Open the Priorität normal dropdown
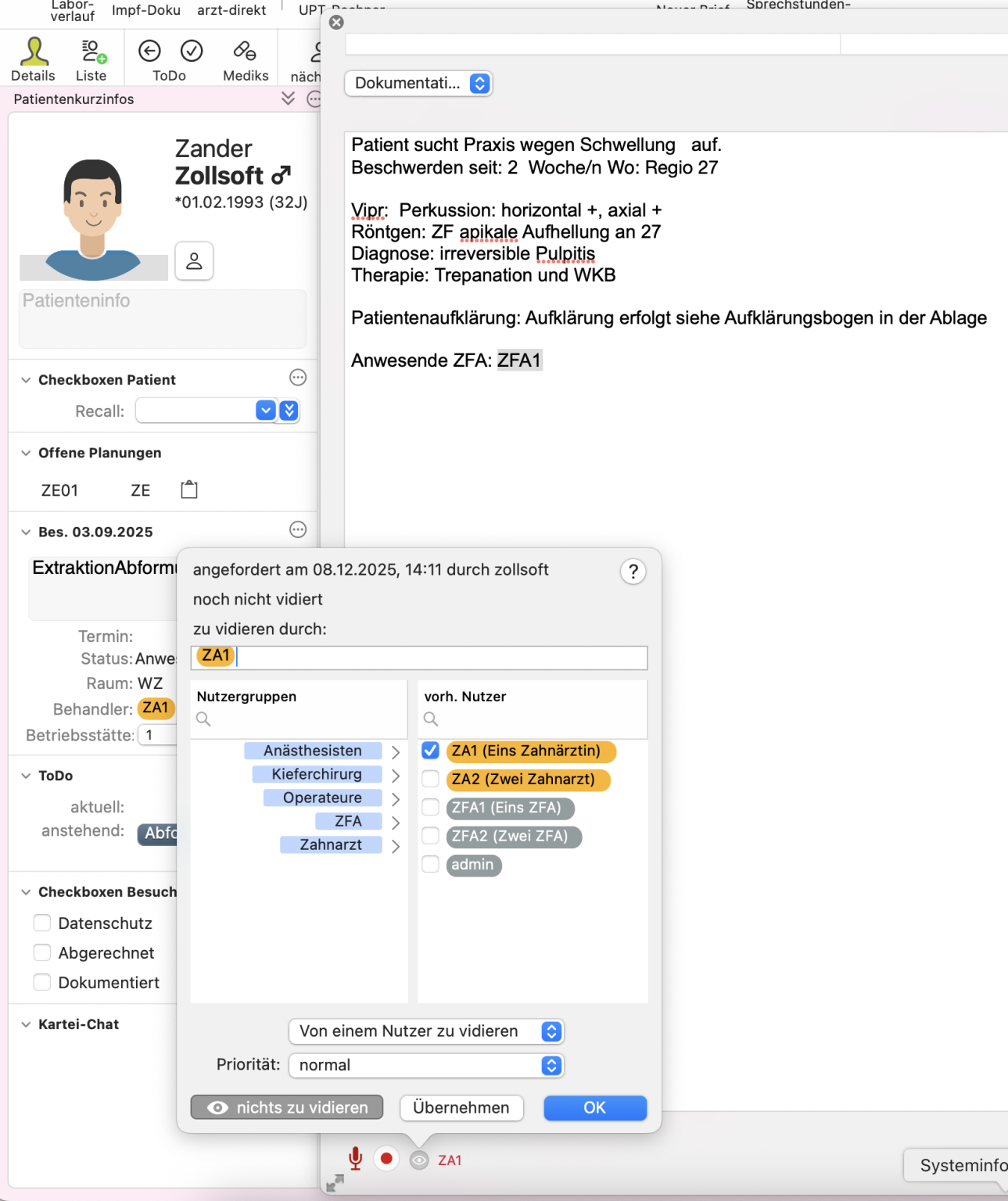The height and width of the screenshot is (1201, 1008). 425,1066
